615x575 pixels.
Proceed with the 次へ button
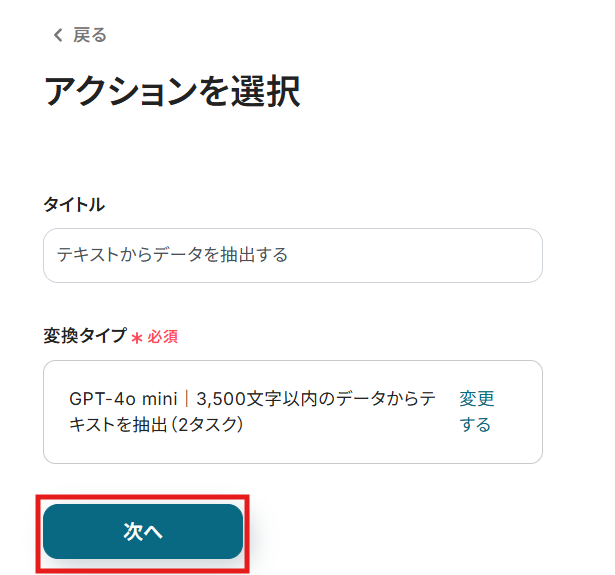pos(143,531)
